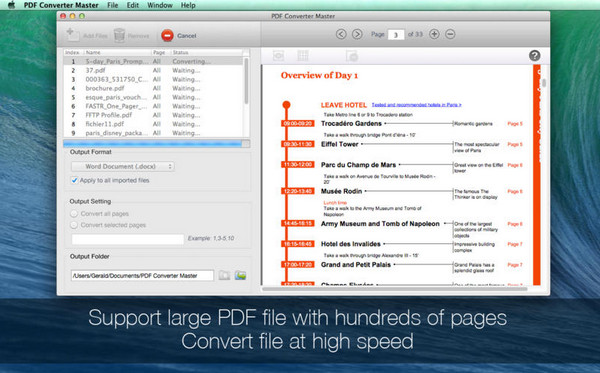Open the Apple menu
The height and width of the screenshot is (373, 600).
(x=11, y=5)
